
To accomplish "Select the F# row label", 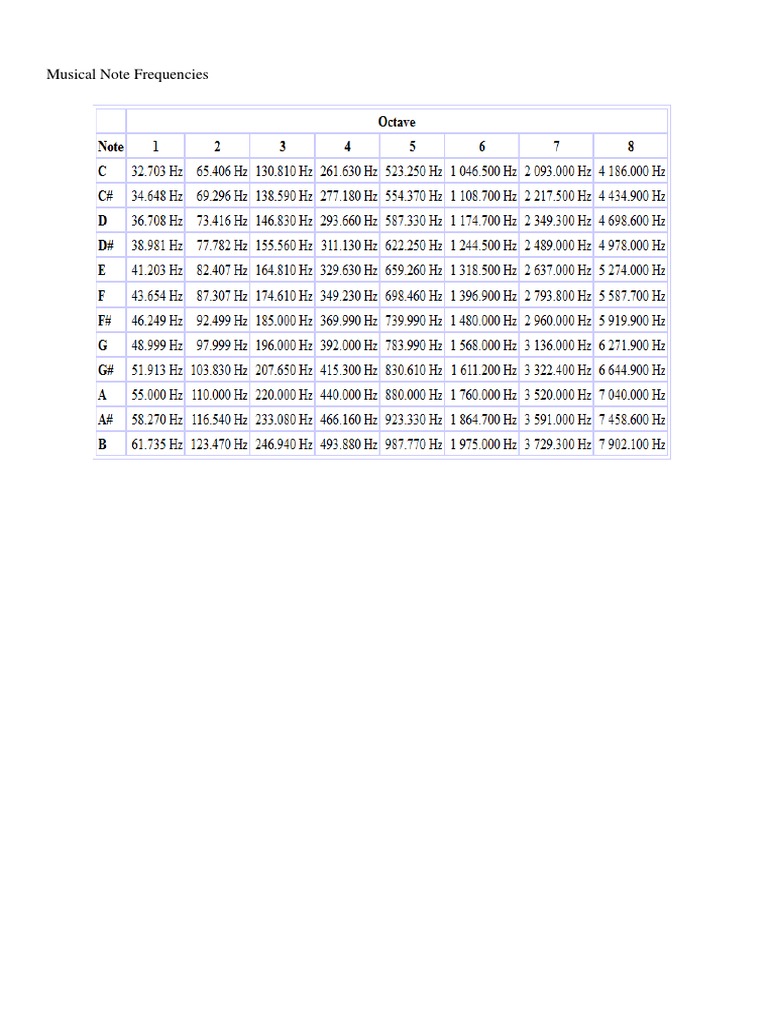I will pyautogui.click(x=108, y=320).
